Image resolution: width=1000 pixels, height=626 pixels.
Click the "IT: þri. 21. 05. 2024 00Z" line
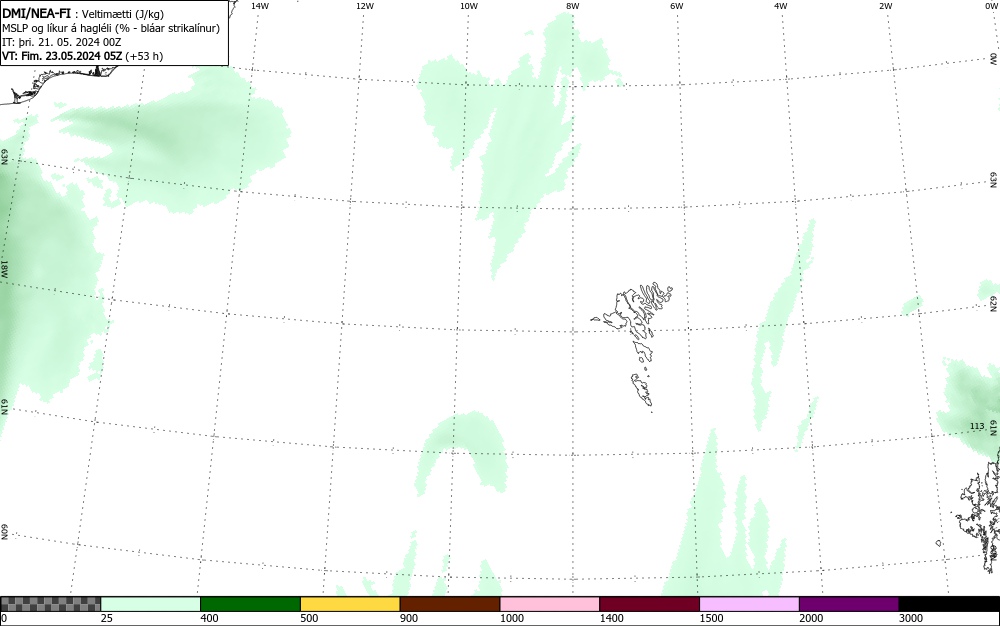click(x=62, y=42)
